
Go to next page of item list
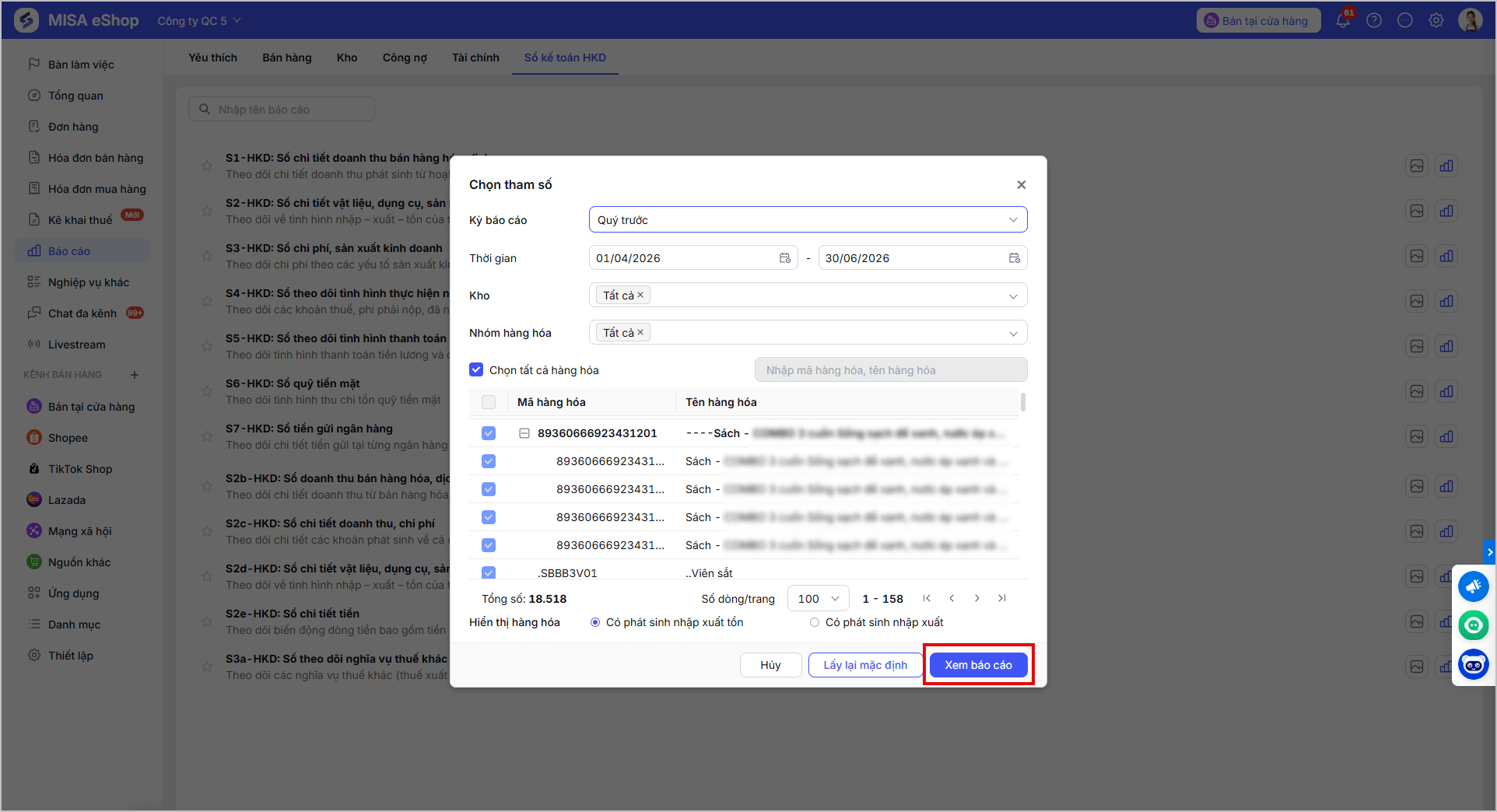coord(977,598)
